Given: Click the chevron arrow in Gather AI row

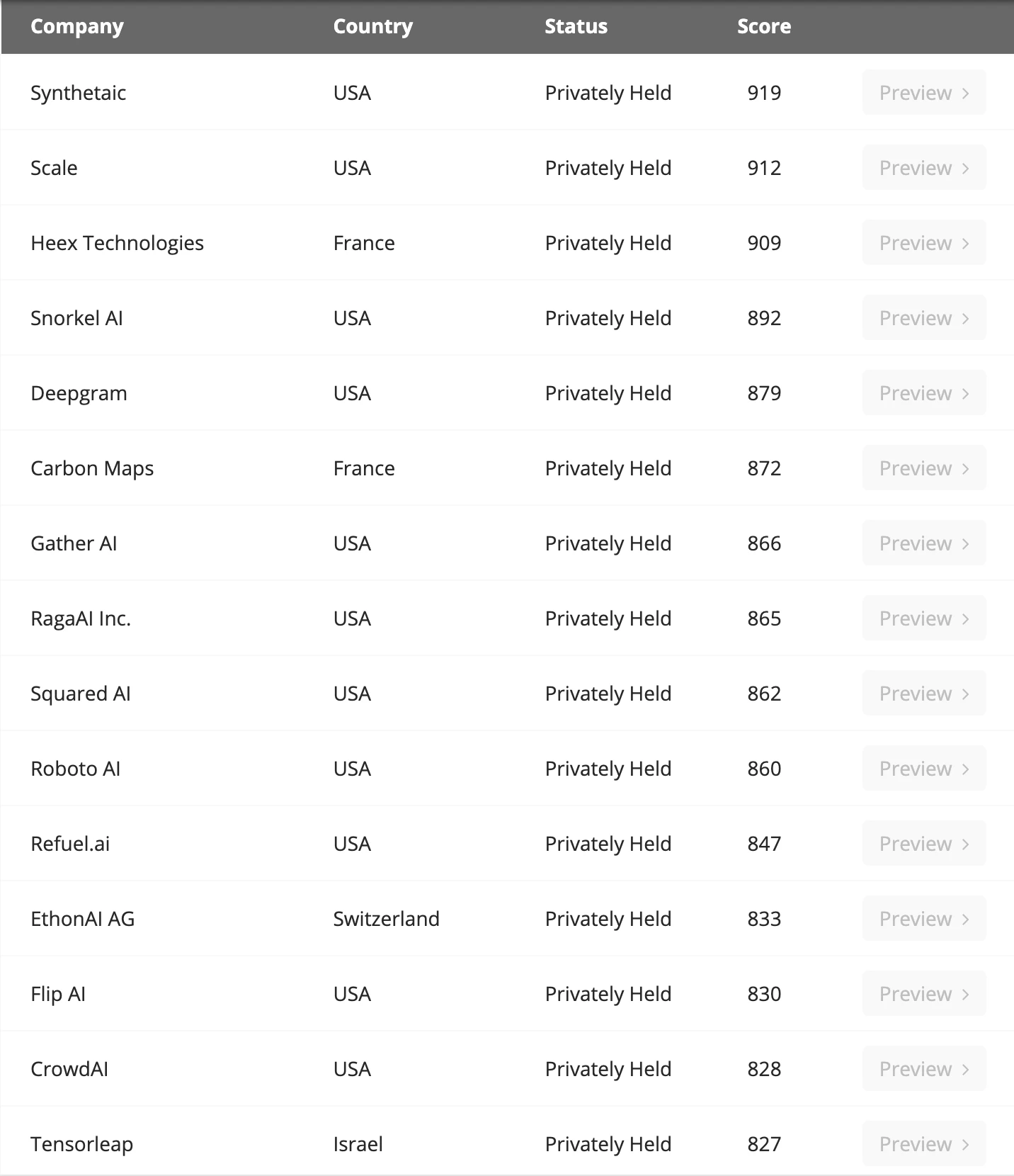Looking at the screenshot, I should (965, 543).
